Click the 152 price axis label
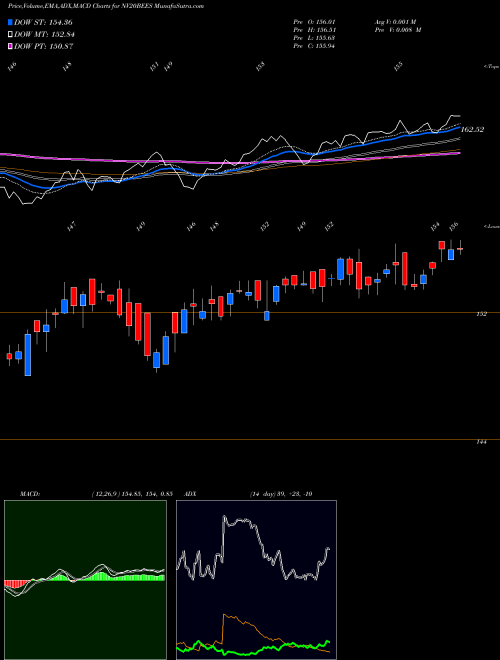This screenshot has height=660, width=500. tap(481, 314)
